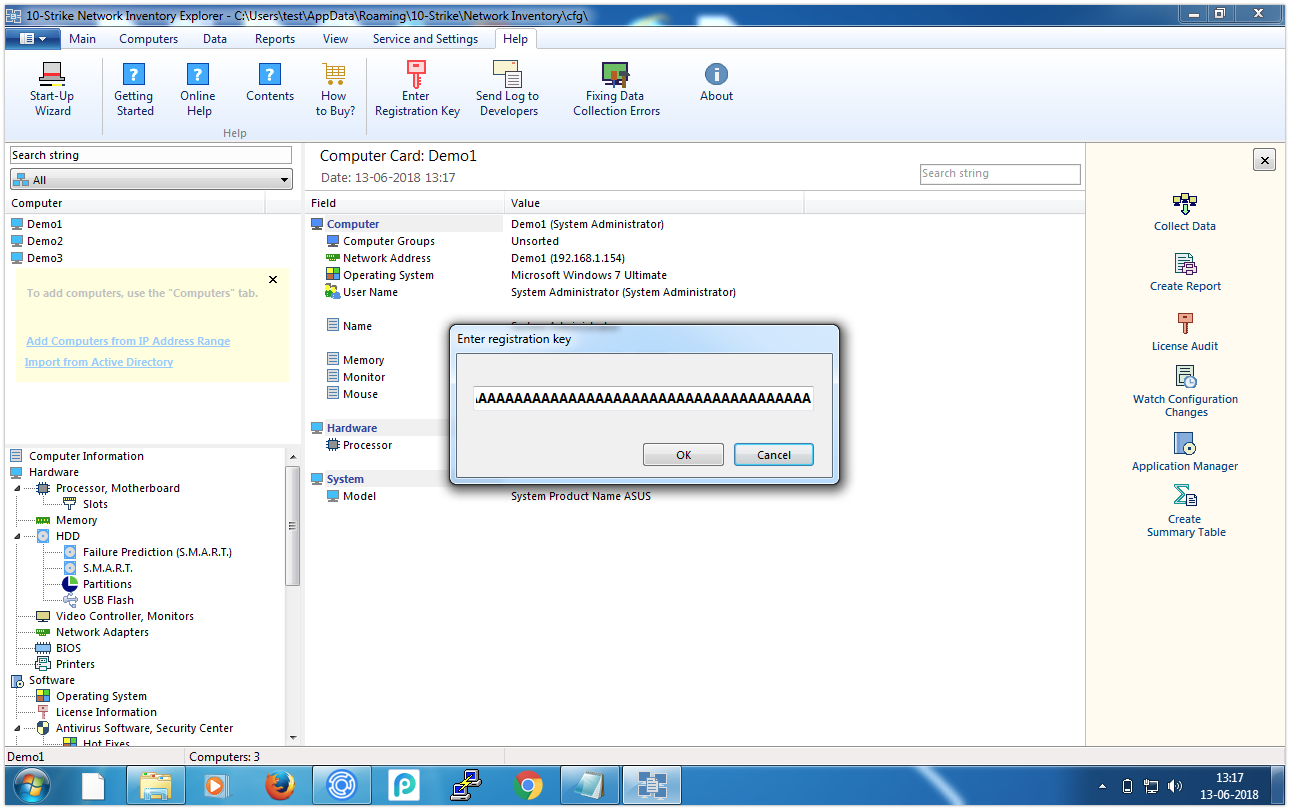
Task: Select Network Adapters tree item
Action: pyautogui.click(x=102, y=632)
